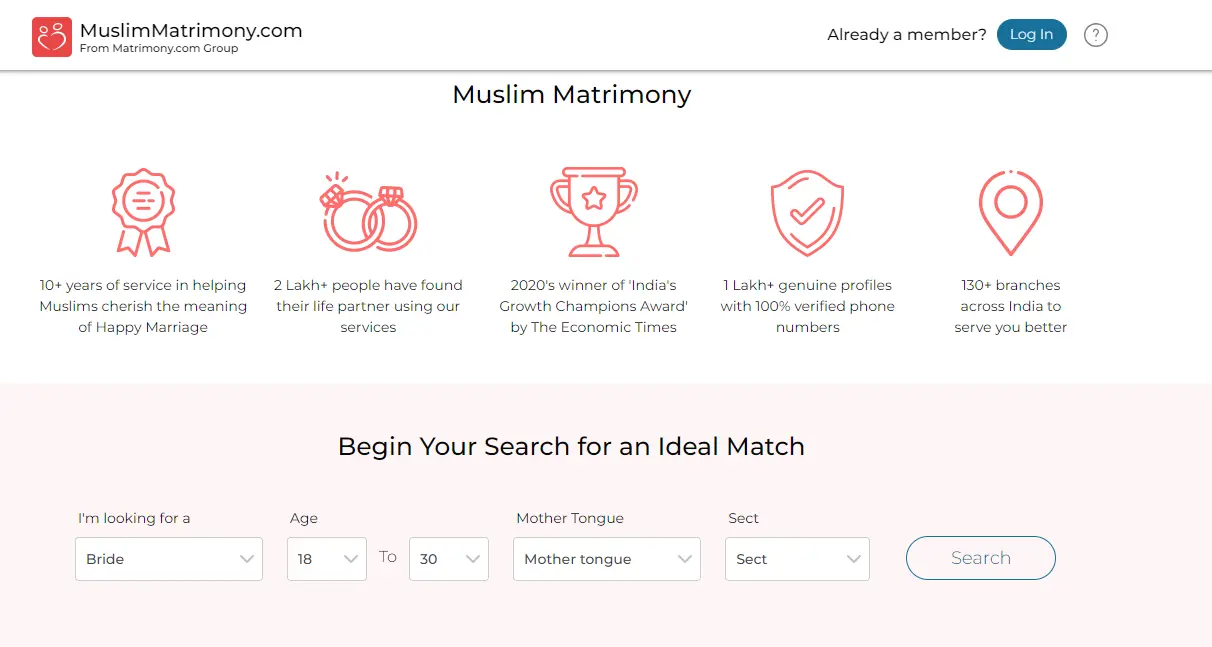Open the 'I'm looking for a' Bride dropdown

point(168,559)
